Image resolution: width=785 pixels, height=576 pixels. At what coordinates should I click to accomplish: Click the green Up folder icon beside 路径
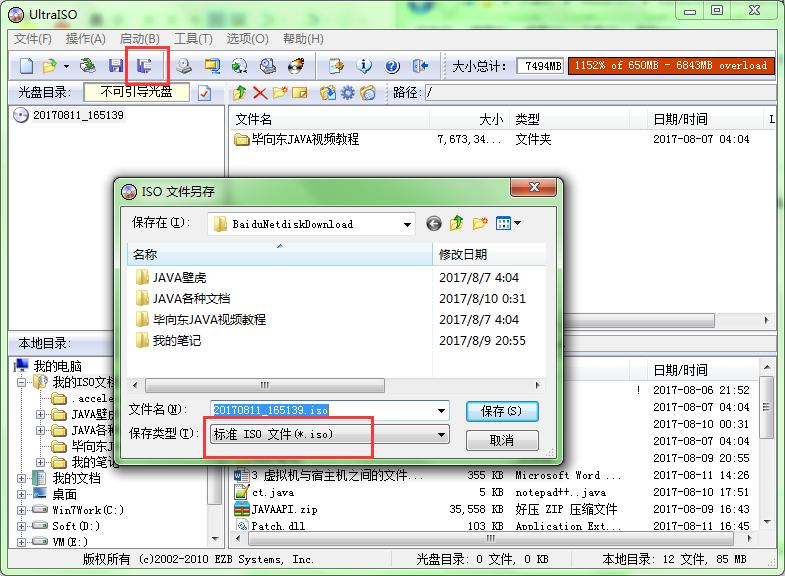tap(240, 93)
